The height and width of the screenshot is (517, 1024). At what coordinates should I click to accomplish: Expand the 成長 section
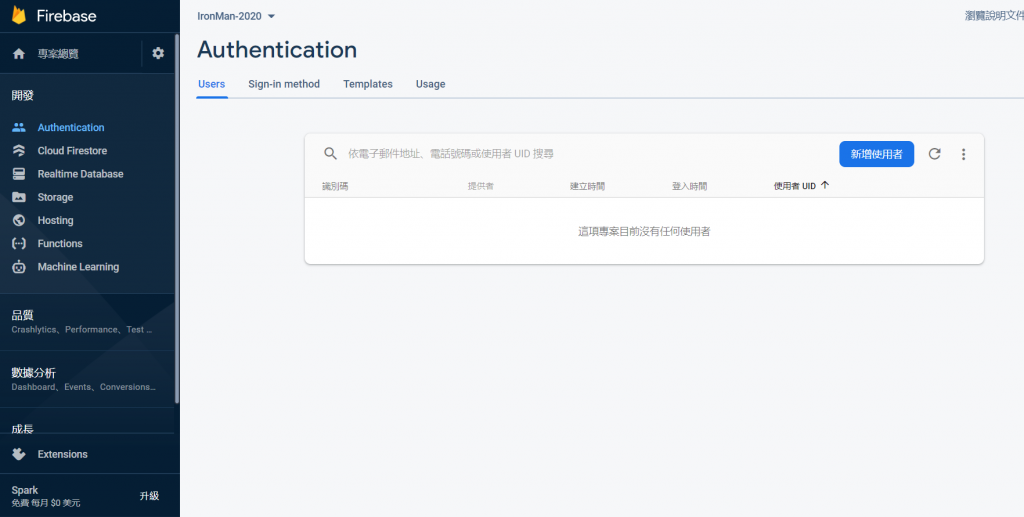[x=22, y=429]
